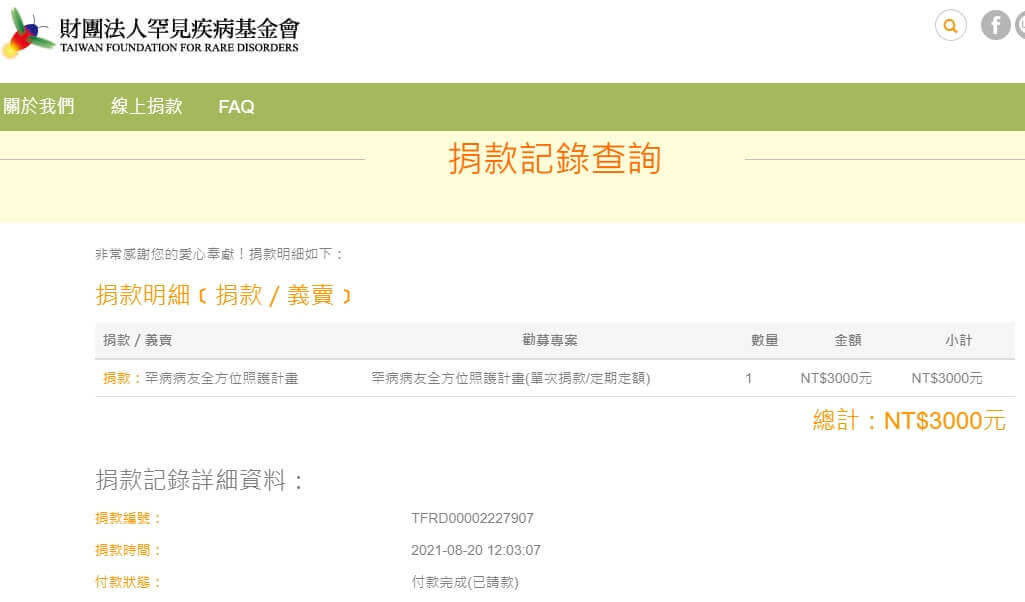This screenshot has height=602, width=1025.
Task: Click the orange search magnifier icon
Action: [950, 25]
